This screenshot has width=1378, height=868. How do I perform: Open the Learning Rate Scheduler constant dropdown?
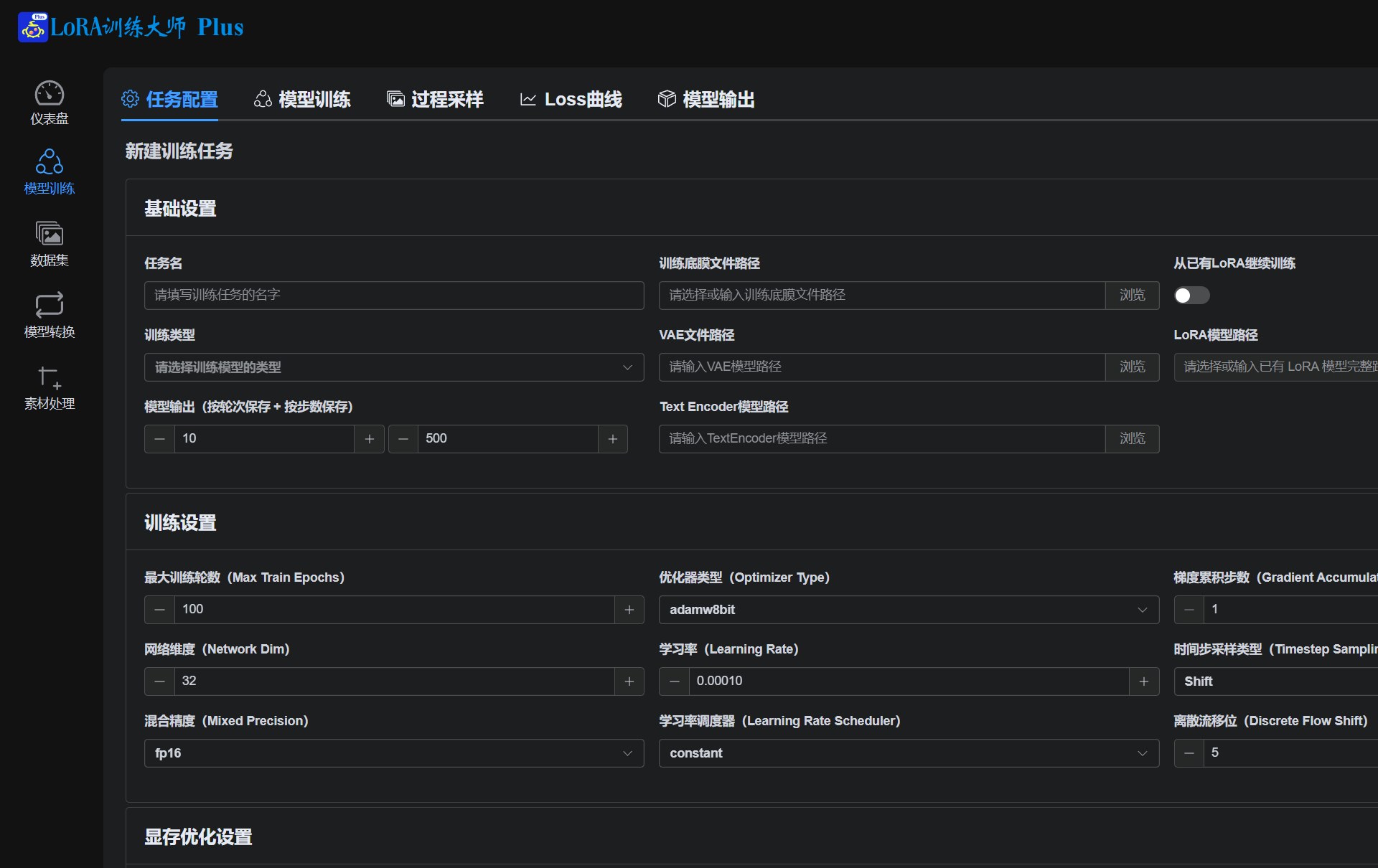(x=909, y=753)
